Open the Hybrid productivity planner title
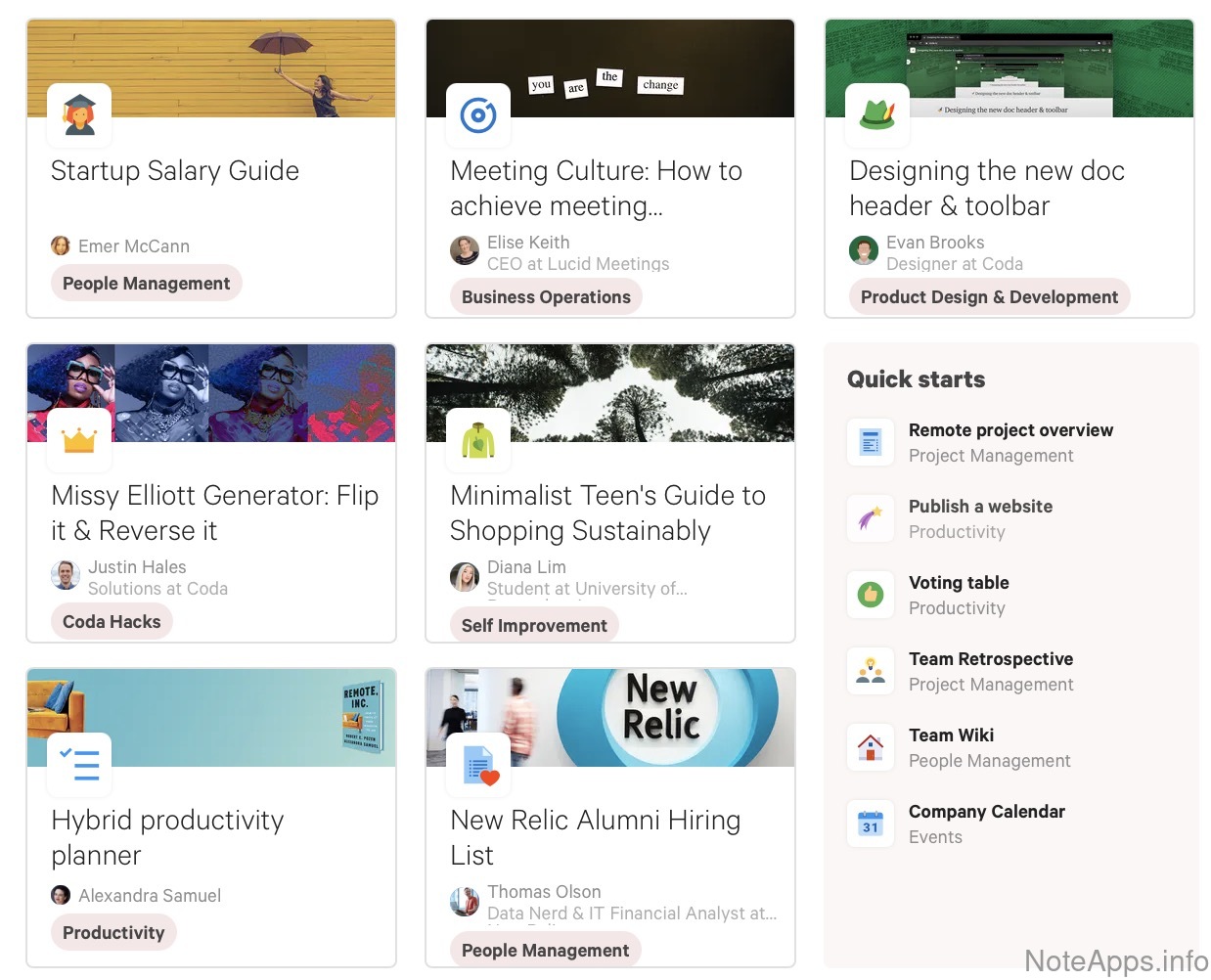The width and height of the screenshot is (1211, 980). (167, 837)
